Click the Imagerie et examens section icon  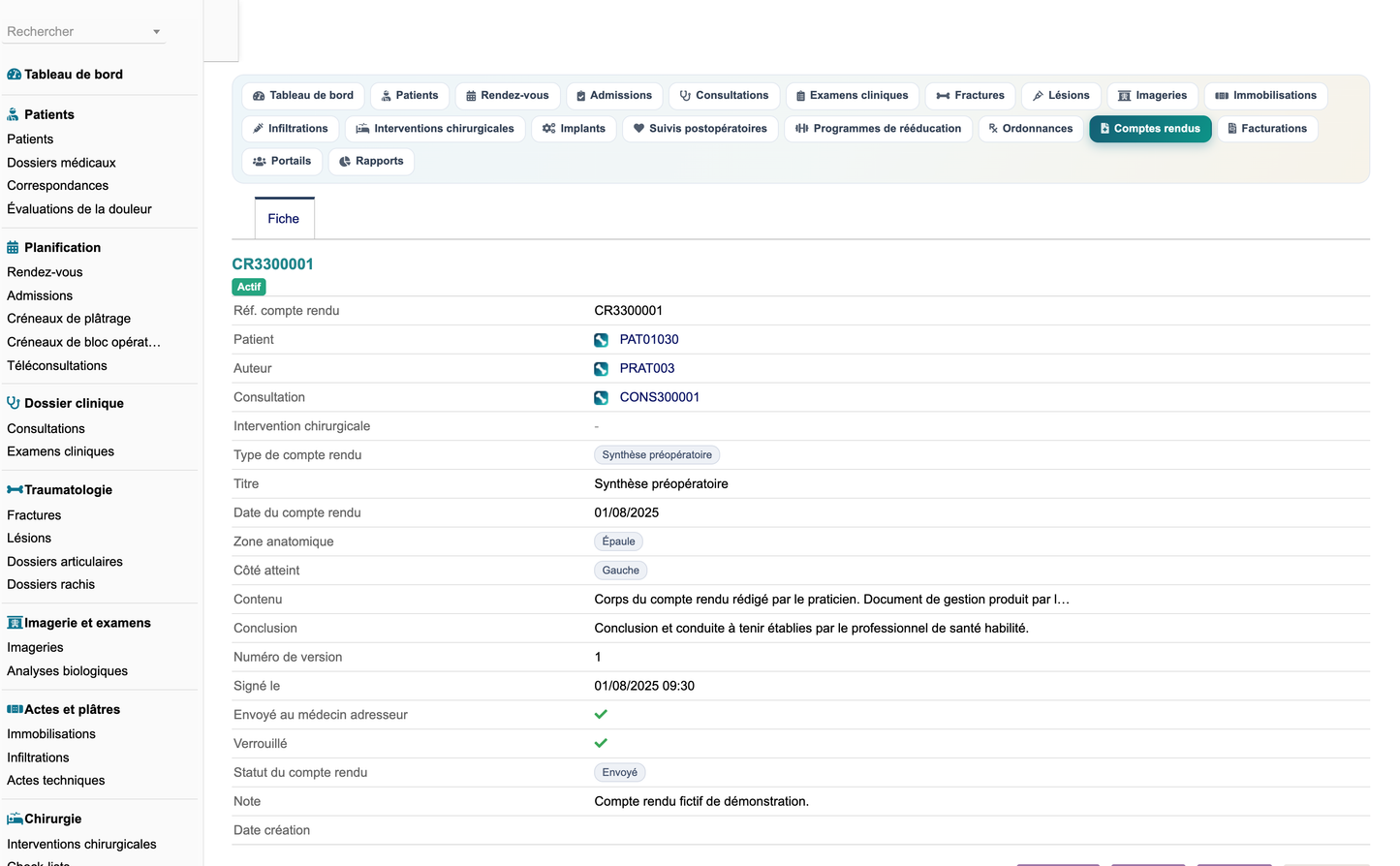[15, 623]
